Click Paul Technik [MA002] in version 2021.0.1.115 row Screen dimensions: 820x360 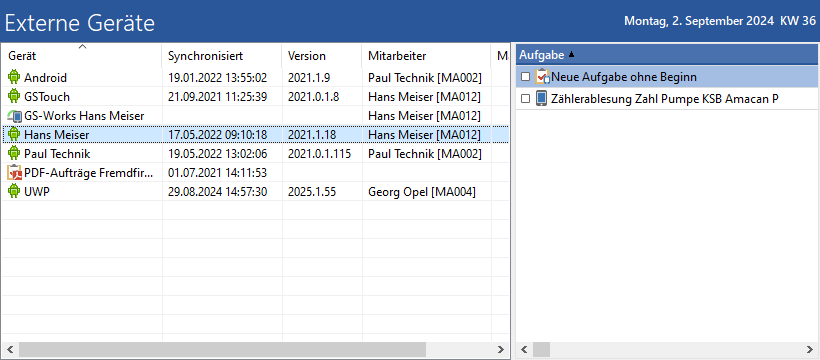(x=424, y=154)
